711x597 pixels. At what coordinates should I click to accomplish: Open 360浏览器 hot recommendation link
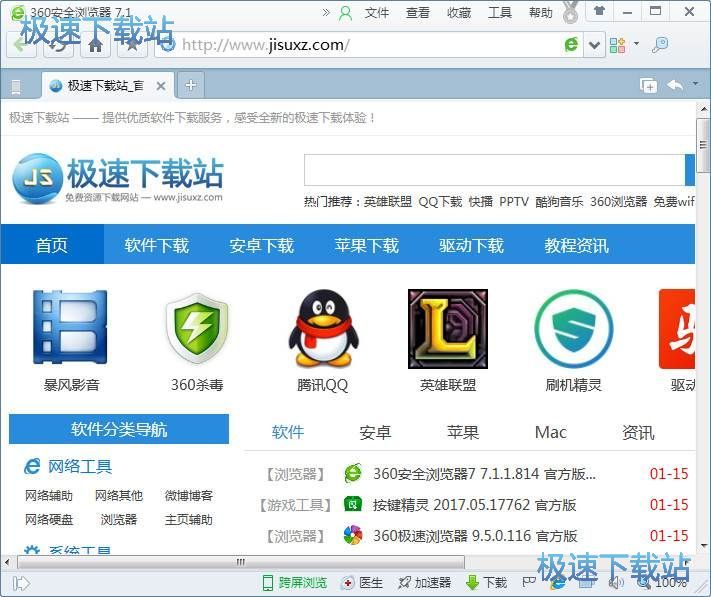pyautogui.click(x=618, y=202)
